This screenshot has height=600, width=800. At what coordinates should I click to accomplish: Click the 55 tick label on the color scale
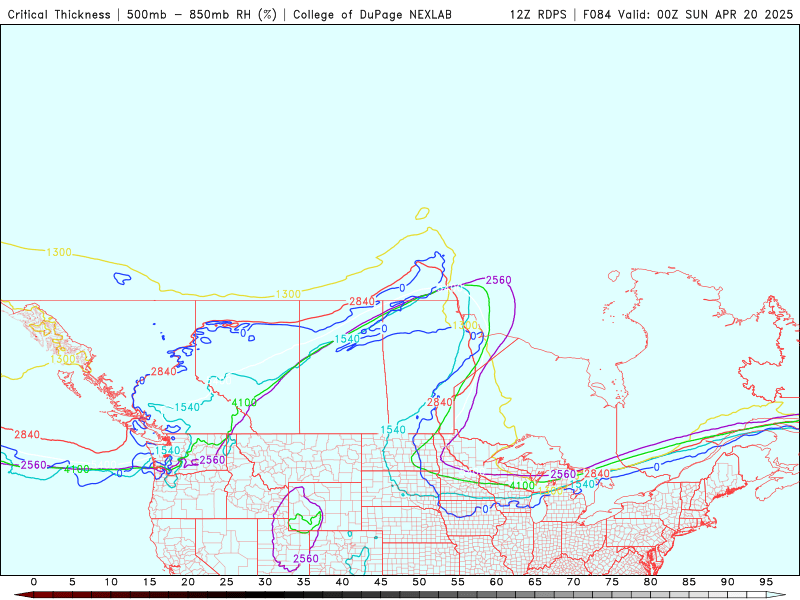(x=458, y=582)
